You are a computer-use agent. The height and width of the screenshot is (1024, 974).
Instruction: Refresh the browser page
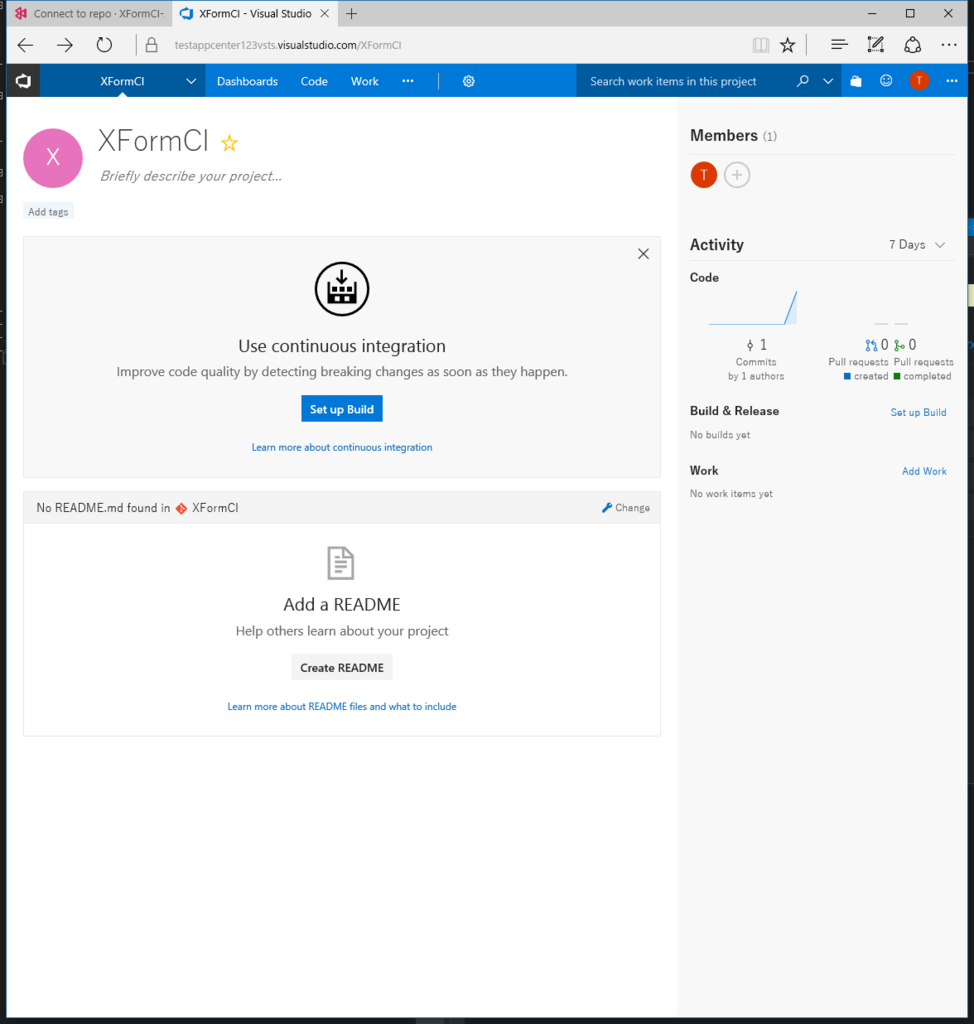point(104,45)
